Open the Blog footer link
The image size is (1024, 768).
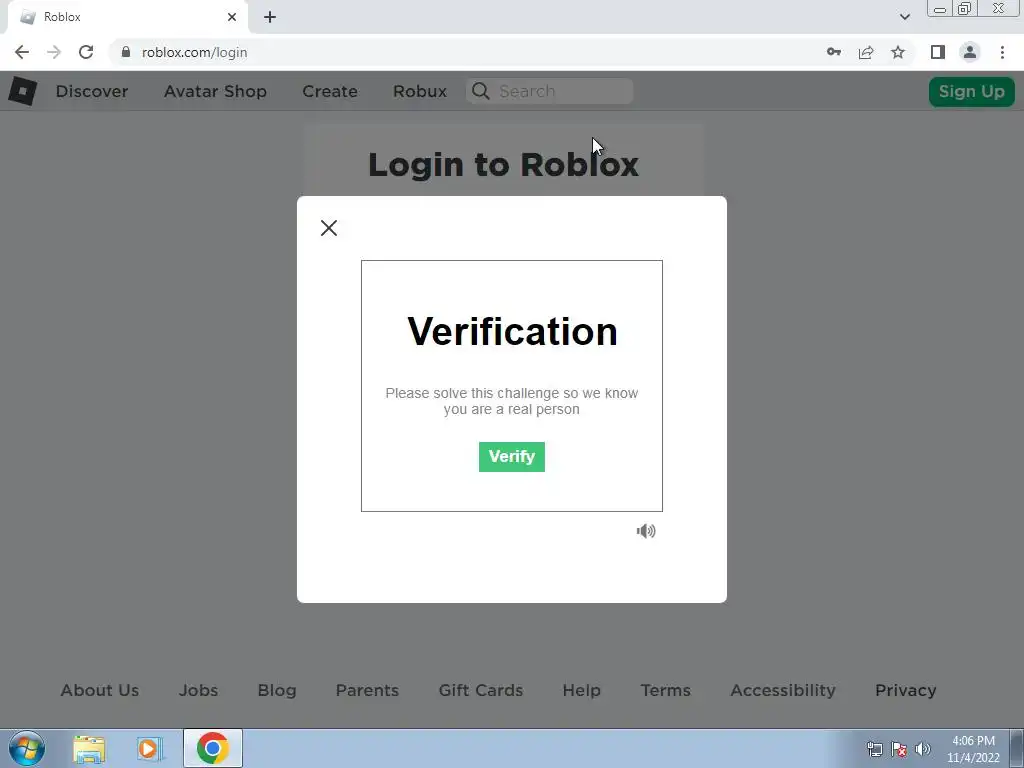tap(277, 690)
